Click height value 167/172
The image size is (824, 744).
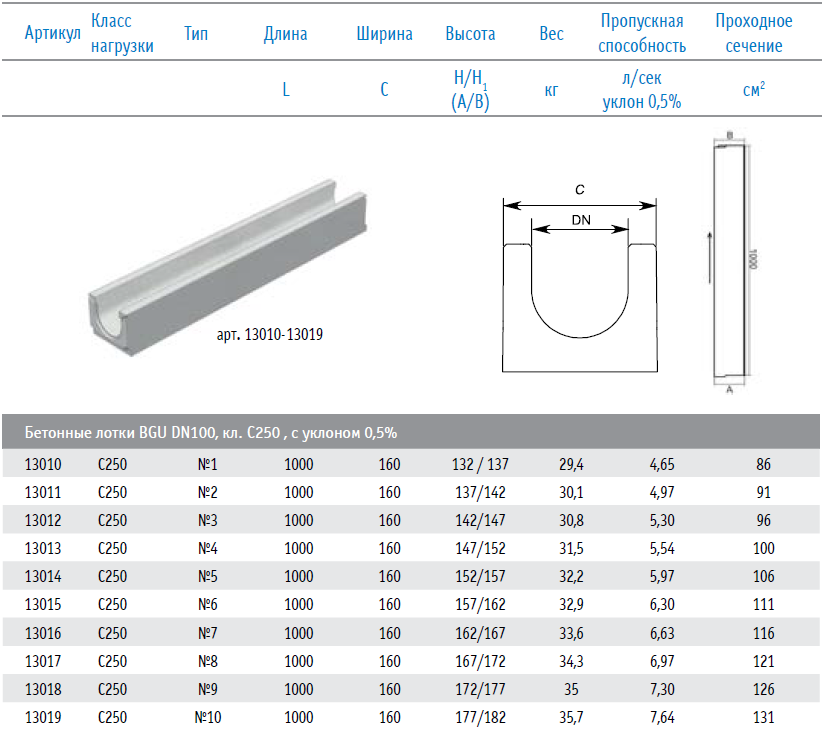(480, 661)
